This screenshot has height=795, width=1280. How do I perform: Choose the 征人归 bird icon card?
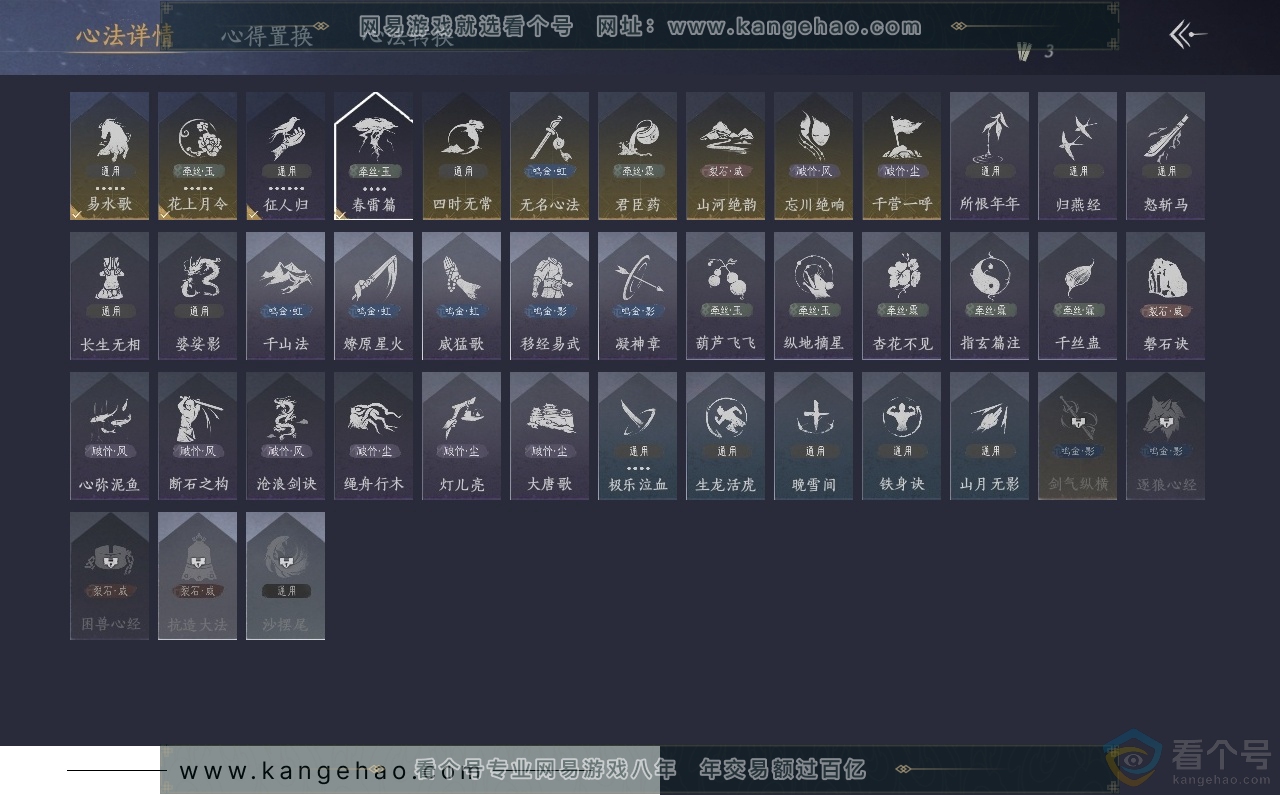point(286,156)
